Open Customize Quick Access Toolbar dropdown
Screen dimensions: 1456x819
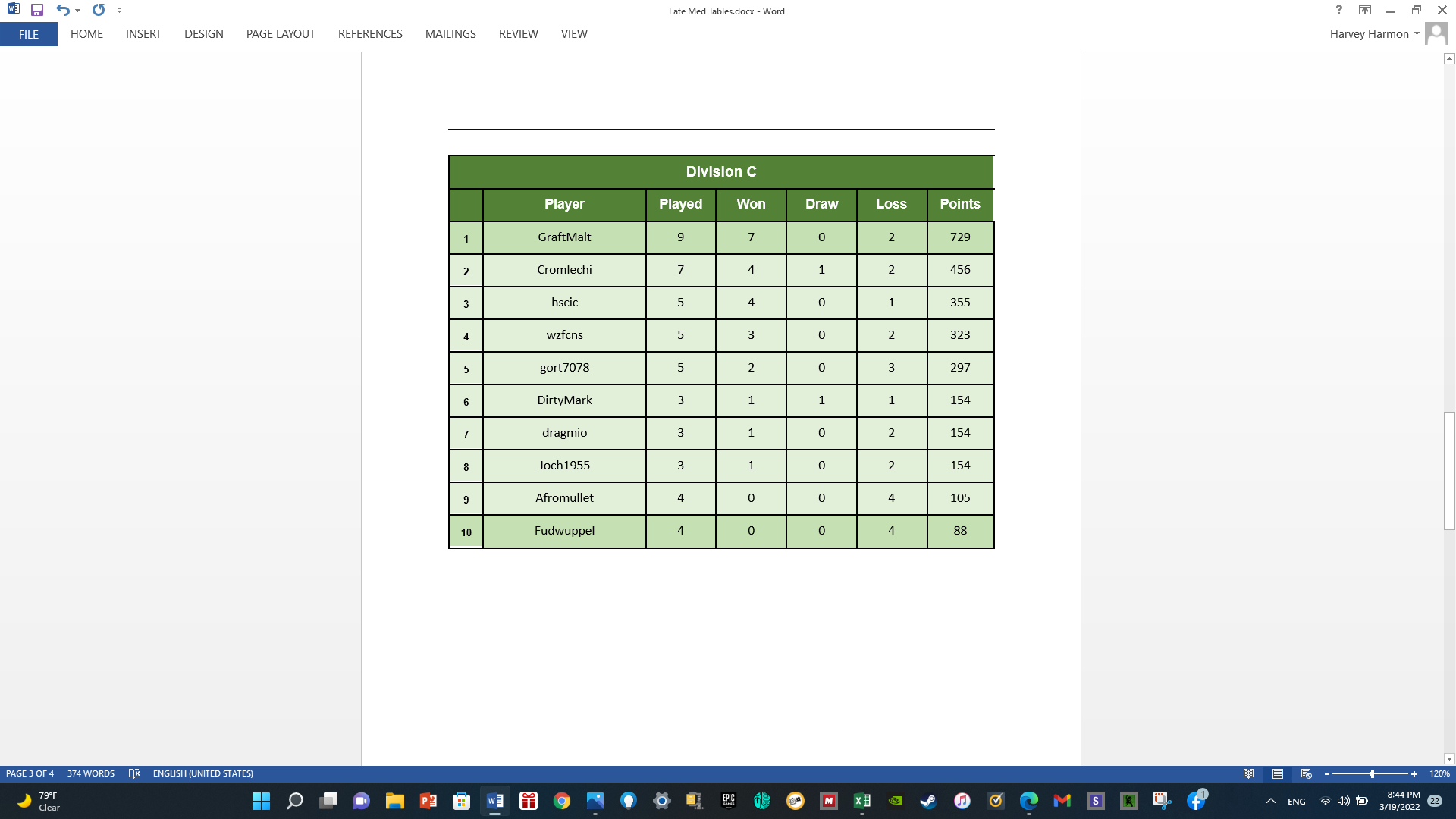click(x=119, y=11)
